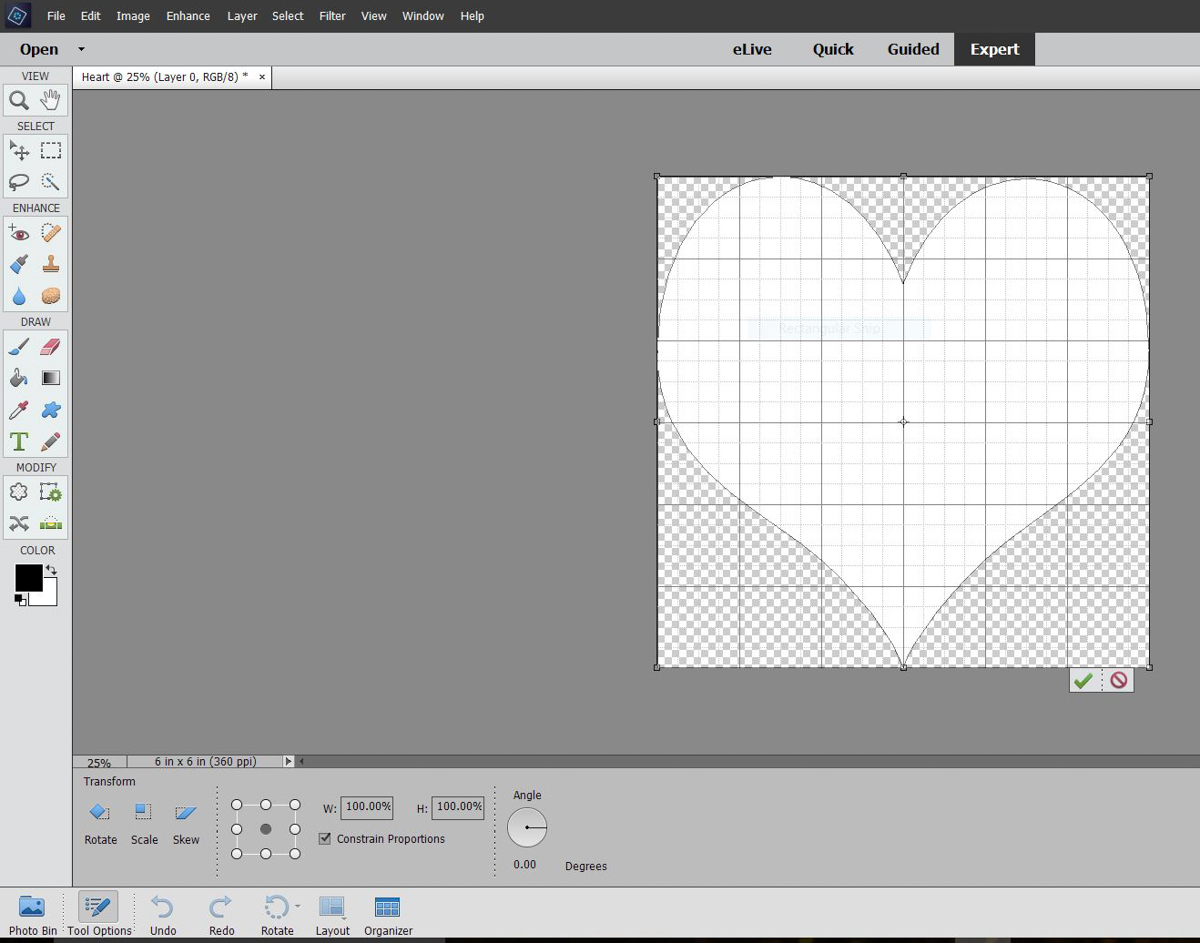Click the height percentage field

pyautogui.click(x=459, y=807)
